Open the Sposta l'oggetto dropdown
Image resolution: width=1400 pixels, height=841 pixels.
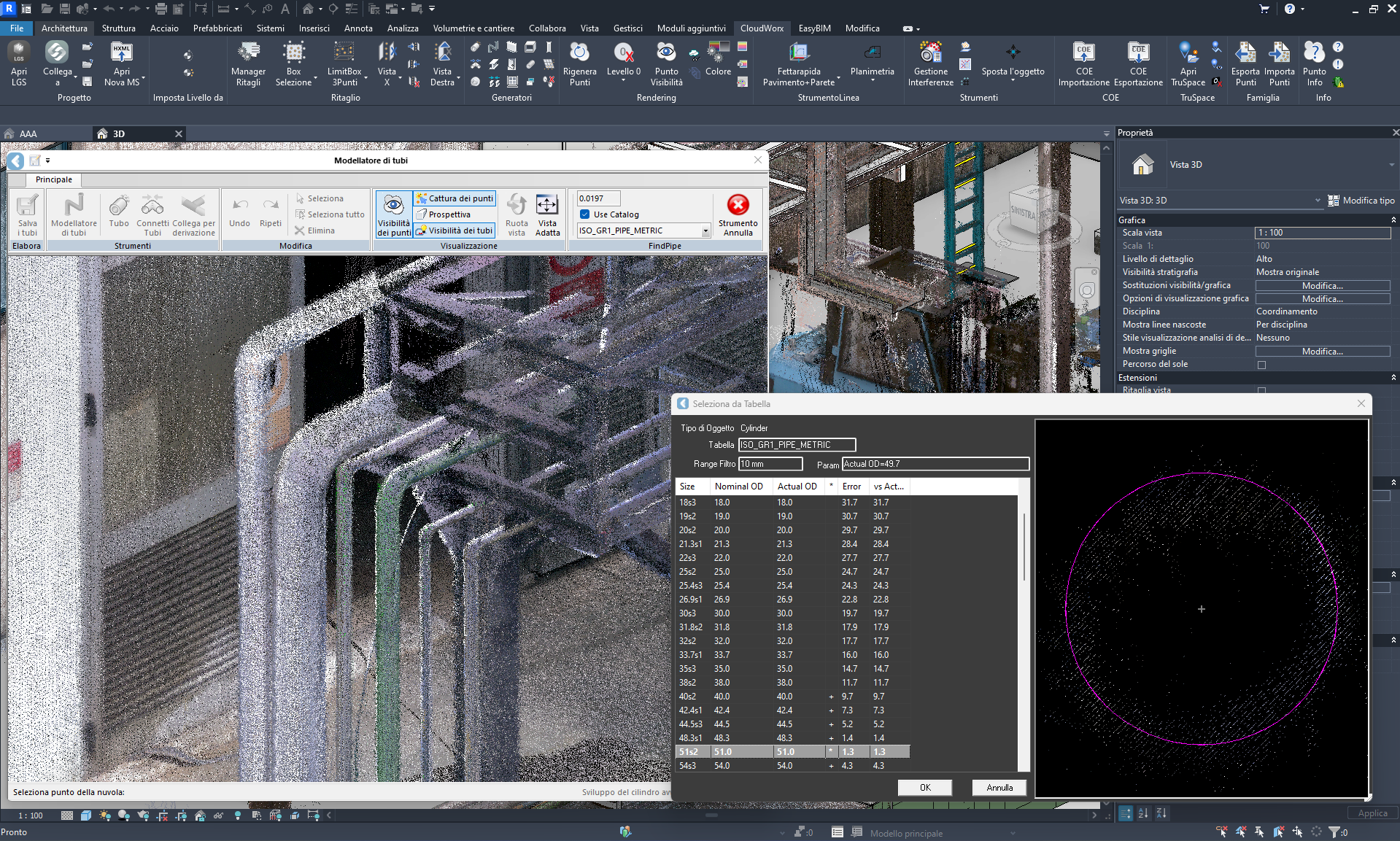[x=1013, y=80]
